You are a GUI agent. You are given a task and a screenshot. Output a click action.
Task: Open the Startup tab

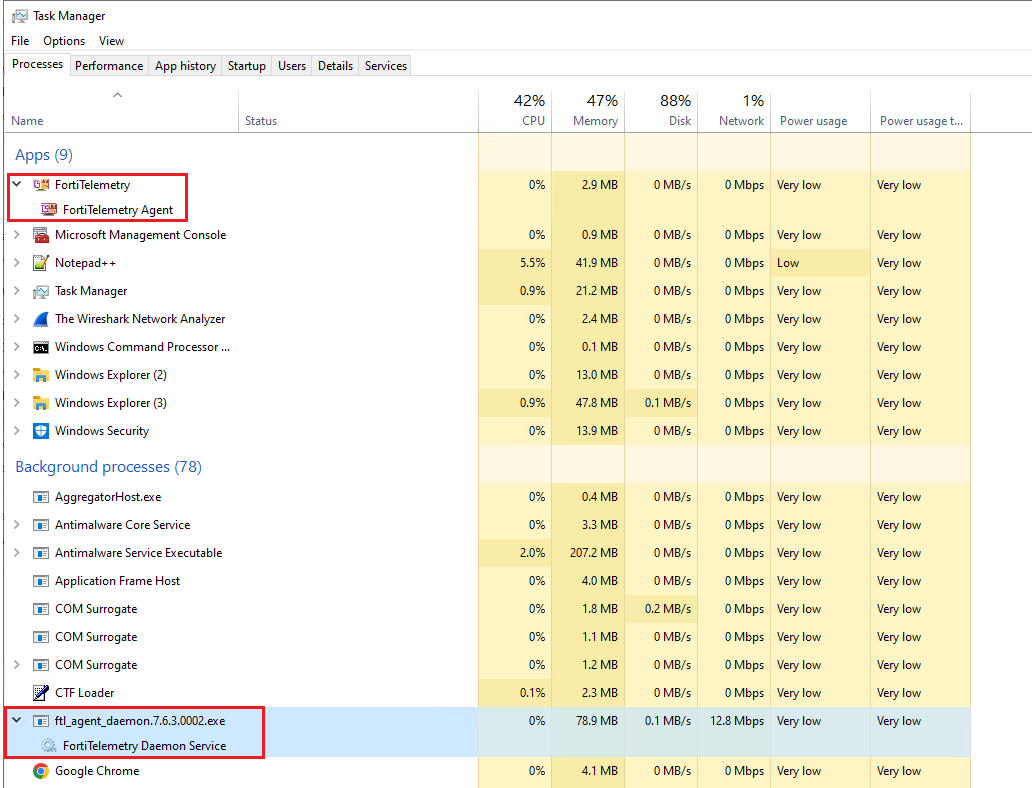pos(246,66)
